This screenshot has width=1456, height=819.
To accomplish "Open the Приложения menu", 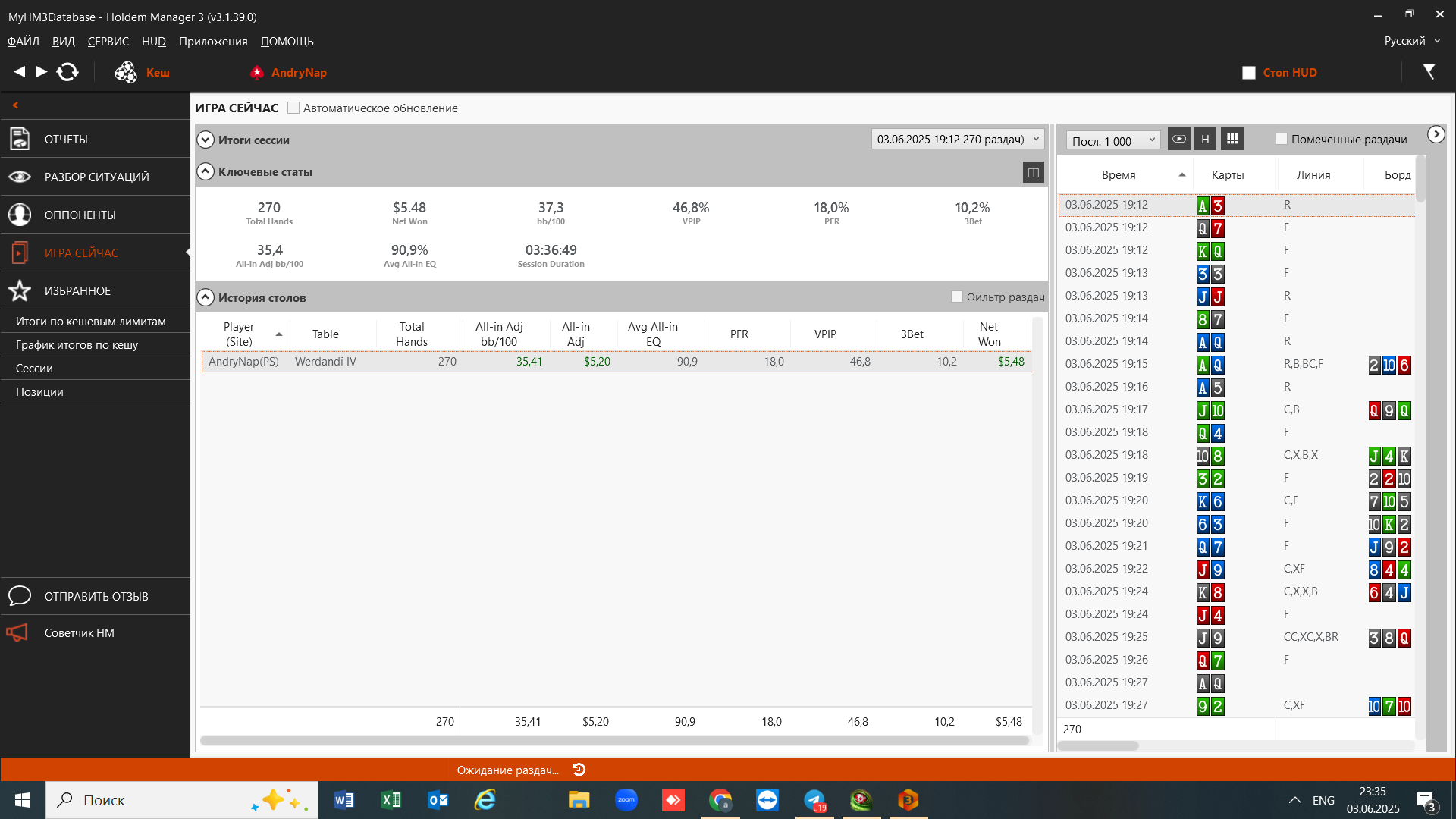I will coord(213,41).
